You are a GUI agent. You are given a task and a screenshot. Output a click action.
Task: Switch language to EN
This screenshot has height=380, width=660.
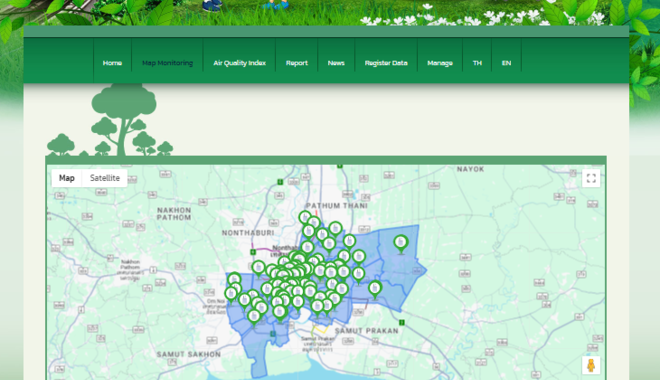(x=506, y=63)
